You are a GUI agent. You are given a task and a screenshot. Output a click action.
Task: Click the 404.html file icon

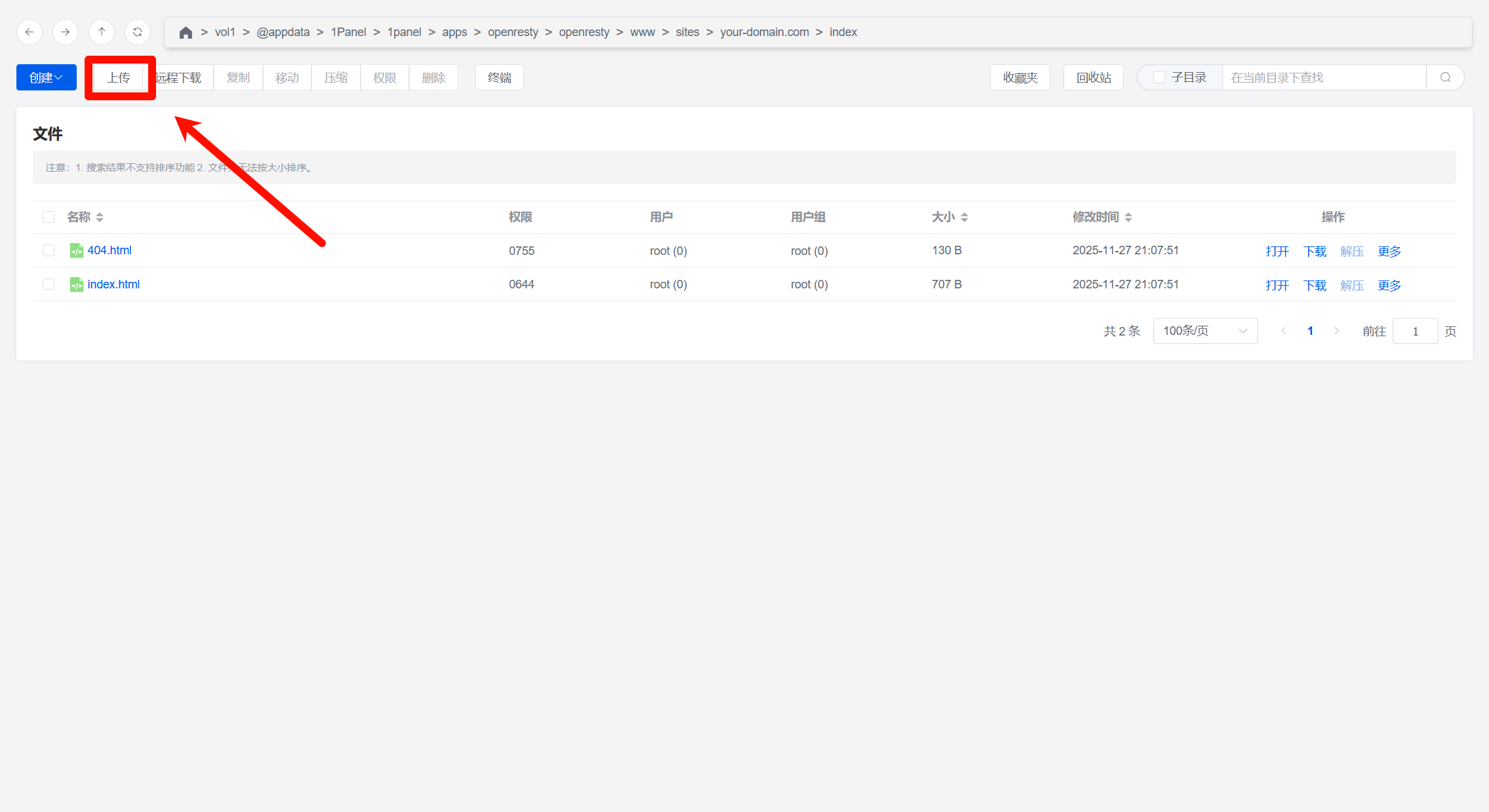77,250
